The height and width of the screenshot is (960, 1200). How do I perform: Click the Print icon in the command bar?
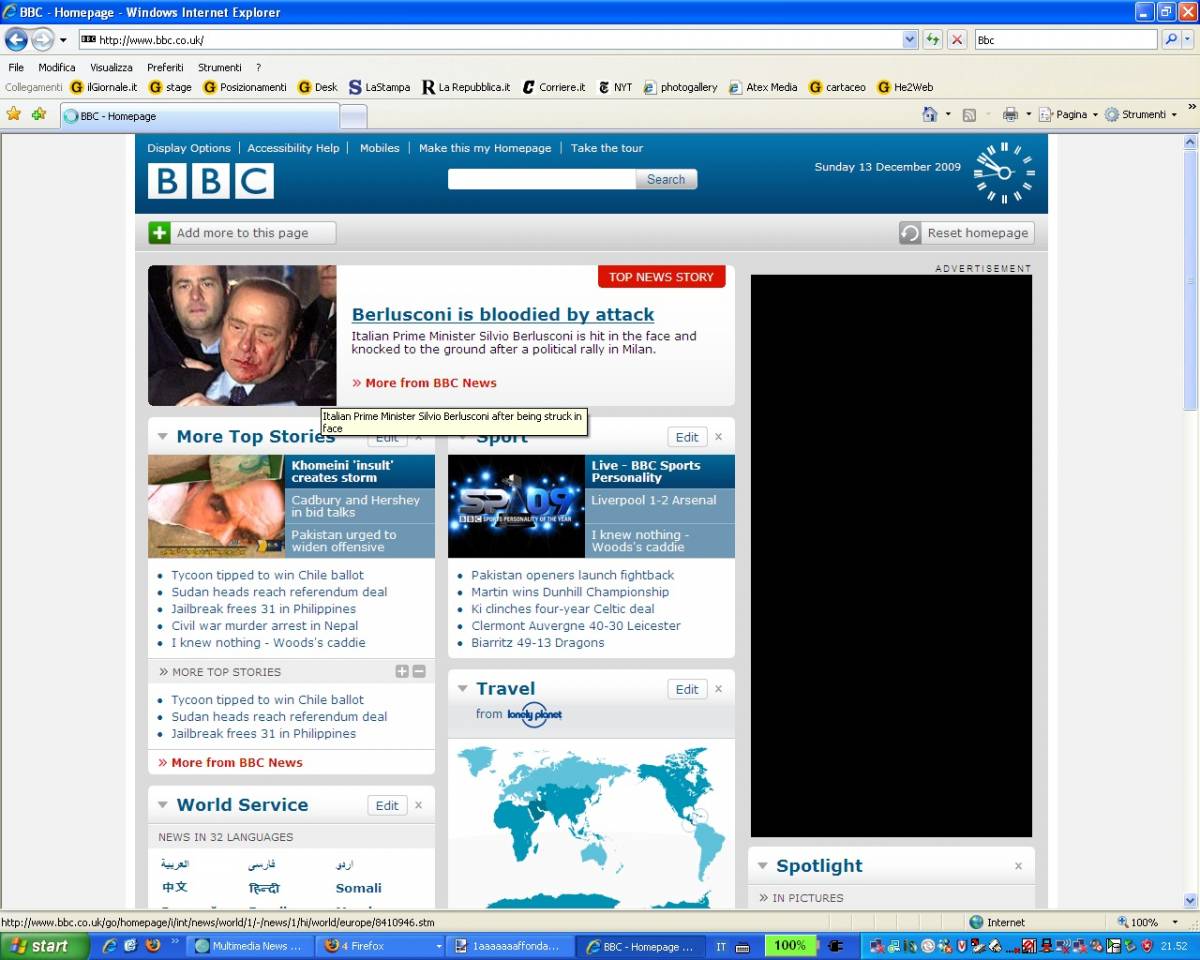[x=1010, y=114]
